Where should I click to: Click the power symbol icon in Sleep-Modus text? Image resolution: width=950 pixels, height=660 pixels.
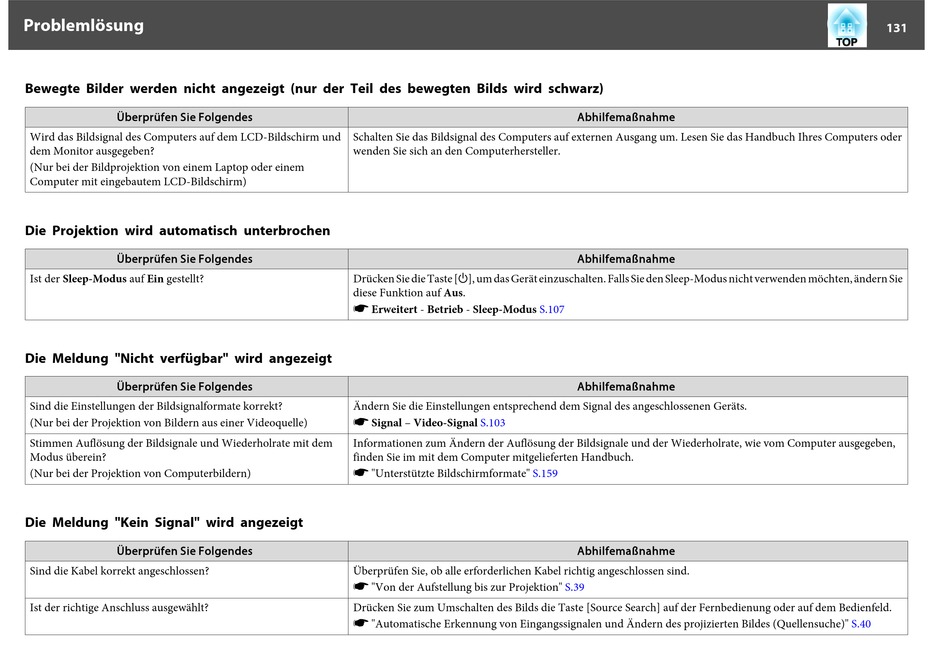pos(463,279)
